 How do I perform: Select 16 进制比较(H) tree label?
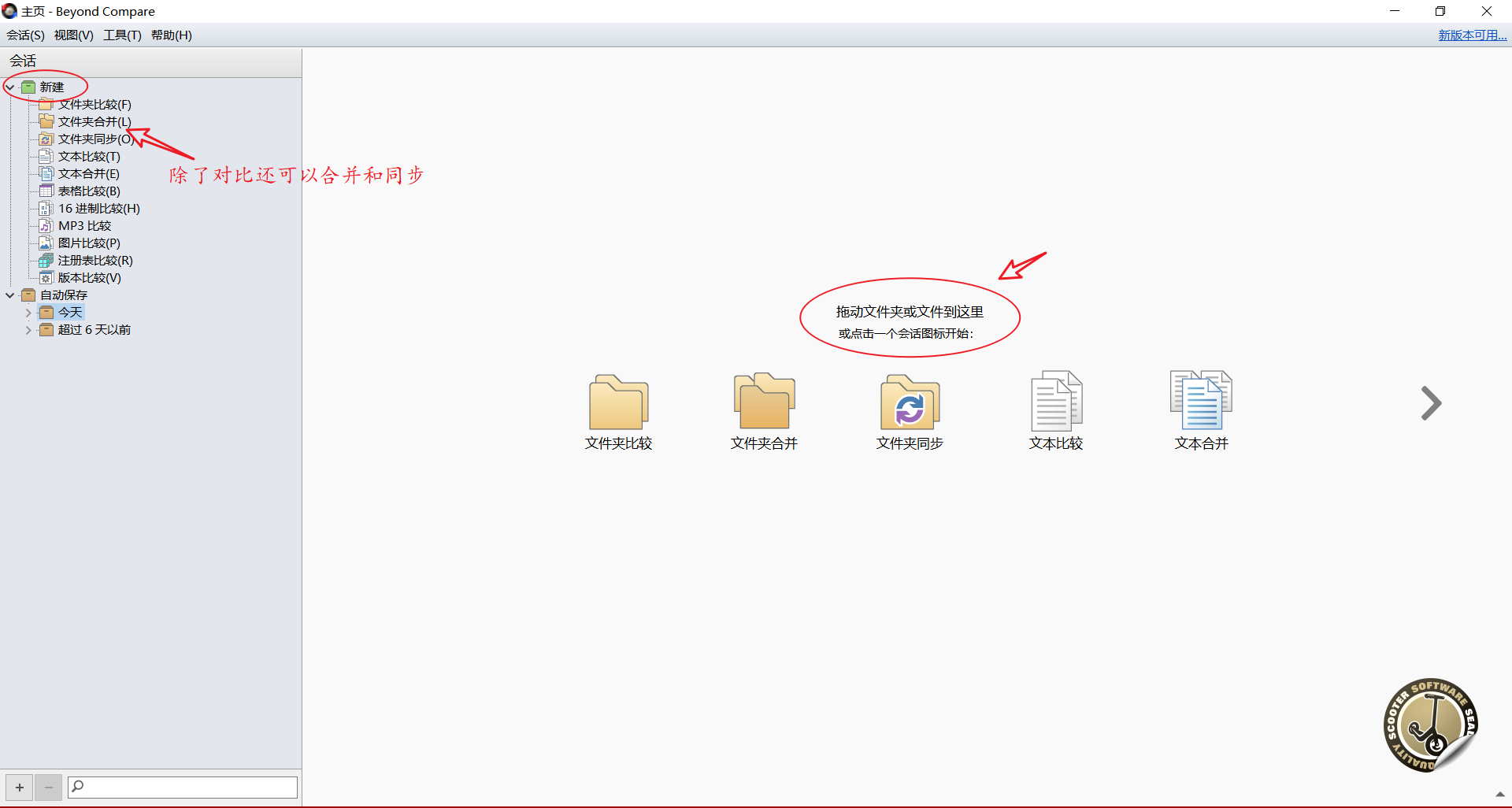point(99,208)
